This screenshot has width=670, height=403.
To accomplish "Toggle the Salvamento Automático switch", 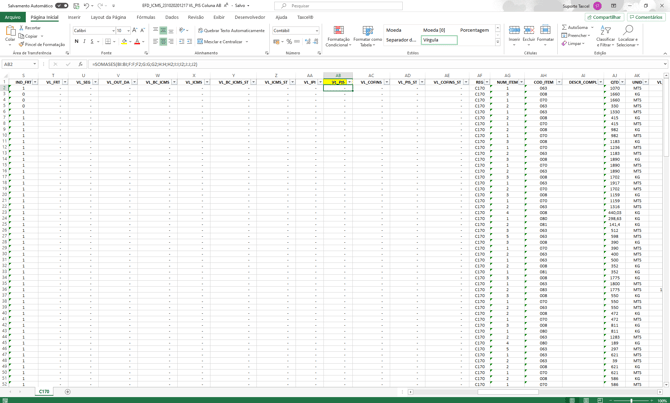I will [x=61, y=6].
